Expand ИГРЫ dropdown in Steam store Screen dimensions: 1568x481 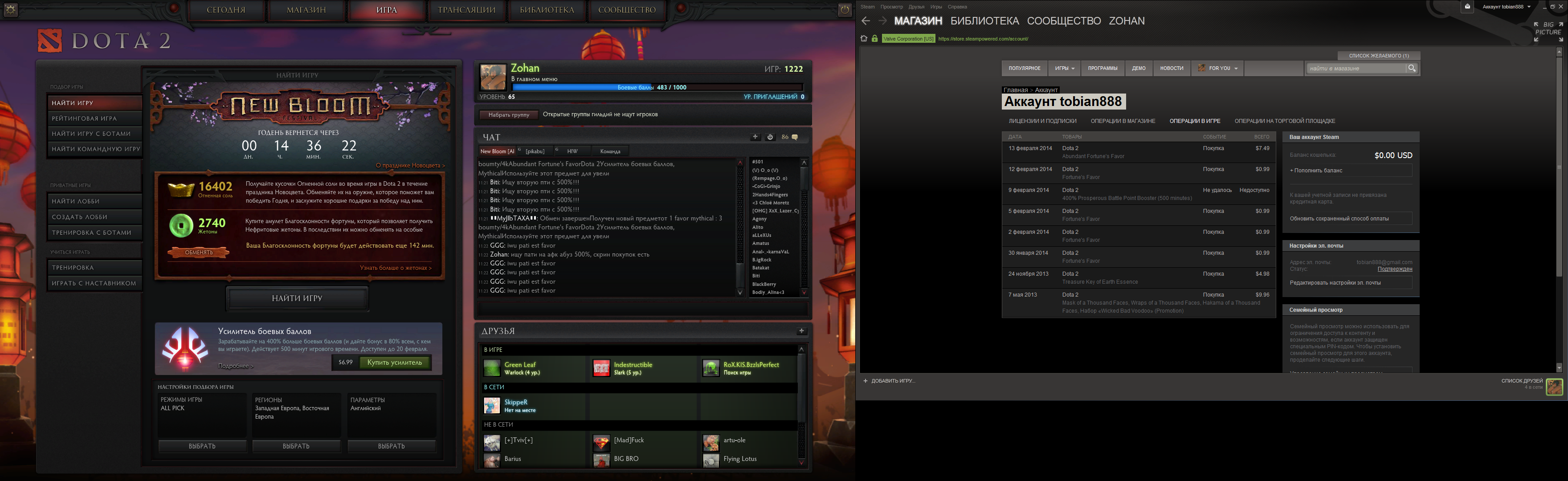[1065, 68]
